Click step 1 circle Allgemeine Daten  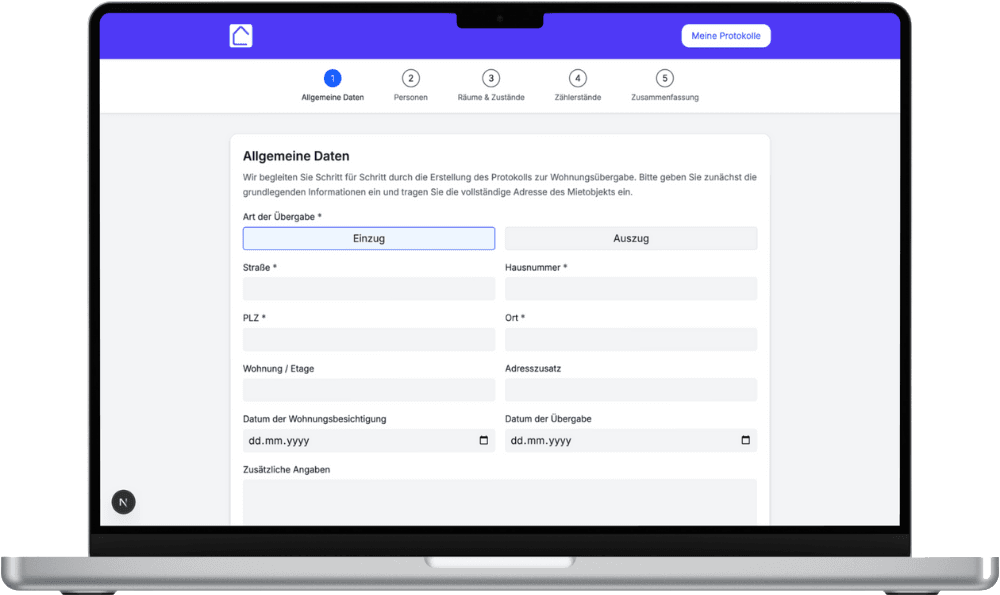click(332, 78)
